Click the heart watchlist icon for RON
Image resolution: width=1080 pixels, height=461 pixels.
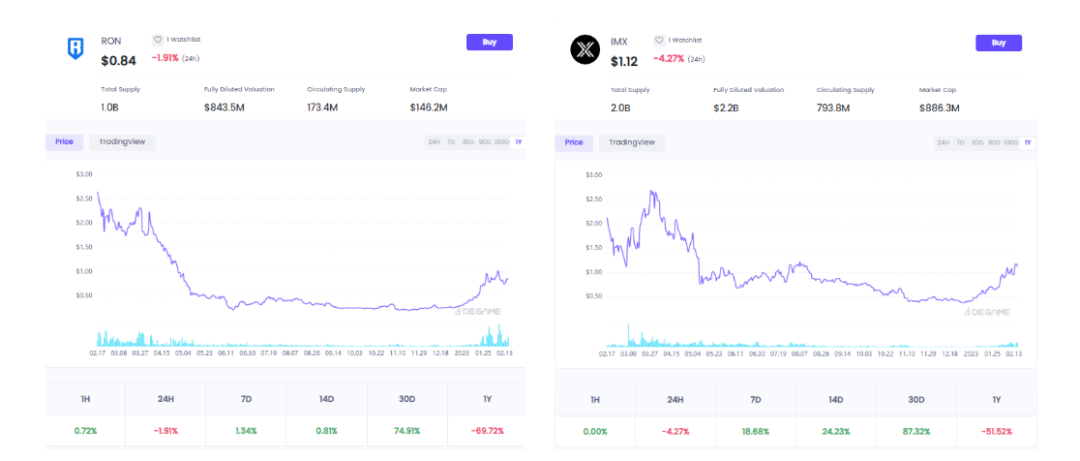(x=157, y=40)
